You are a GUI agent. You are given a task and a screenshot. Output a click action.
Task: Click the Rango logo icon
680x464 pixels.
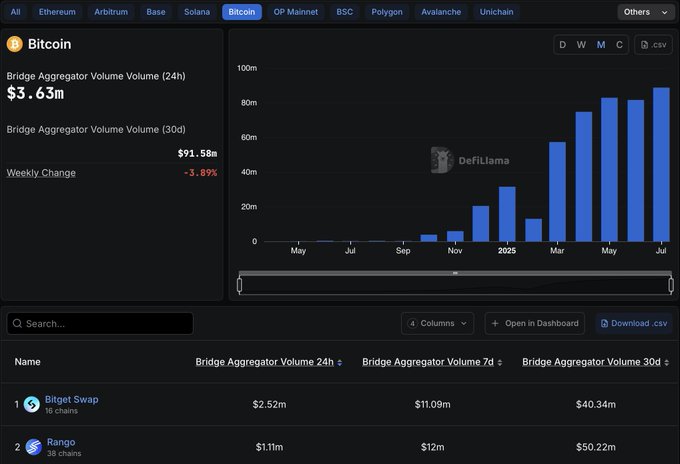point(33,447)
